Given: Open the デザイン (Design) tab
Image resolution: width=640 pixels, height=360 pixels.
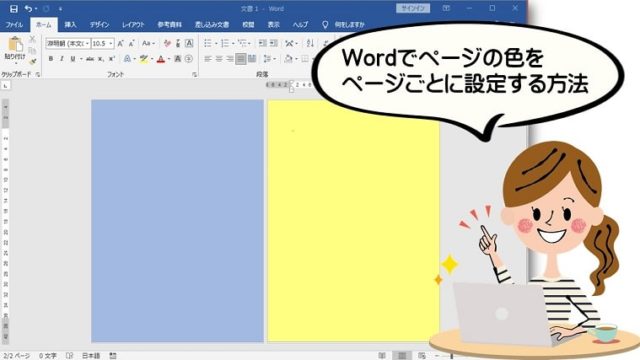Looking at the screenshot, I should [100, 24].
